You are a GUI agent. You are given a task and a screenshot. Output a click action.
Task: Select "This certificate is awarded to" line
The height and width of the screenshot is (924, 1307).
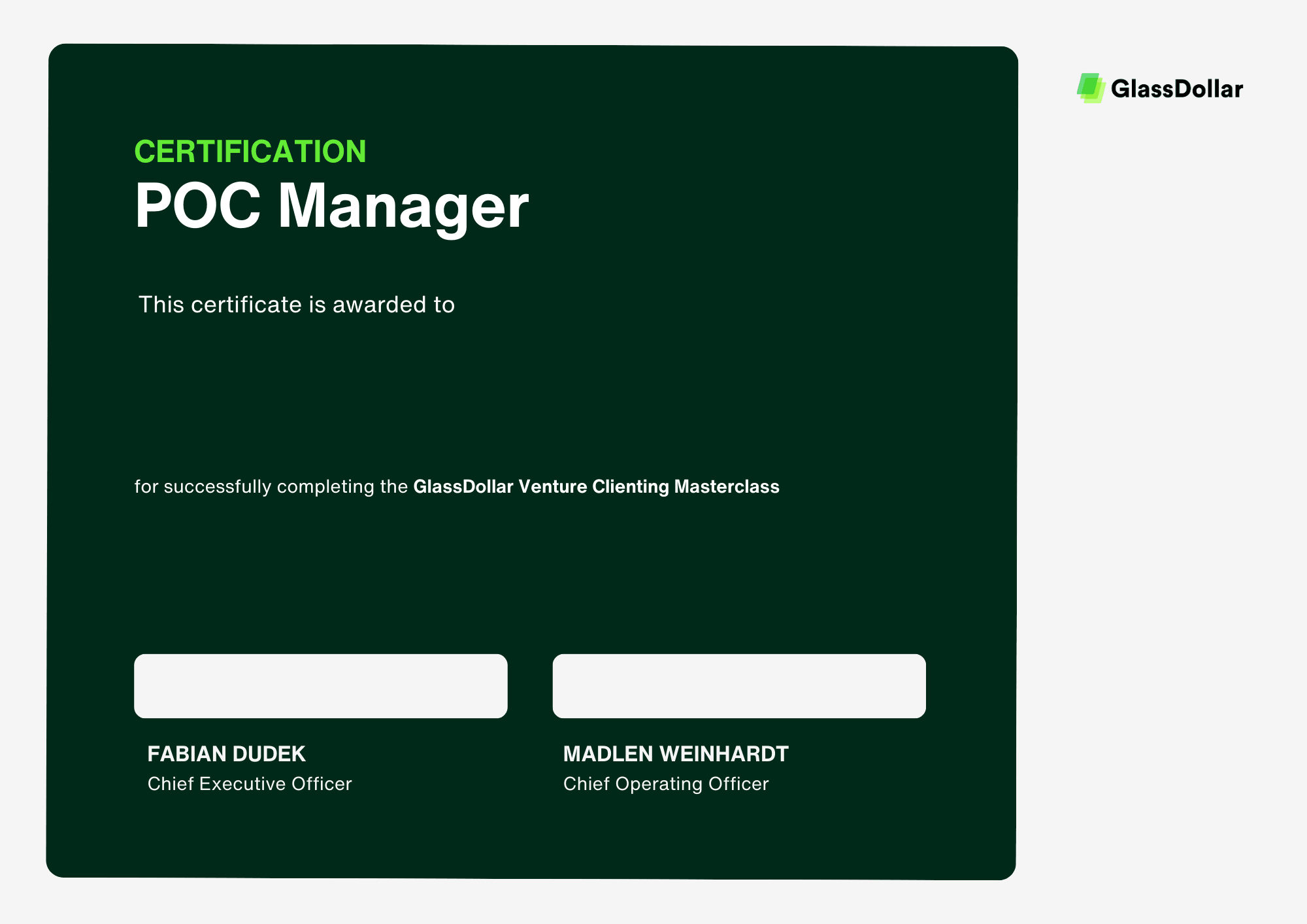coord(297,305)
